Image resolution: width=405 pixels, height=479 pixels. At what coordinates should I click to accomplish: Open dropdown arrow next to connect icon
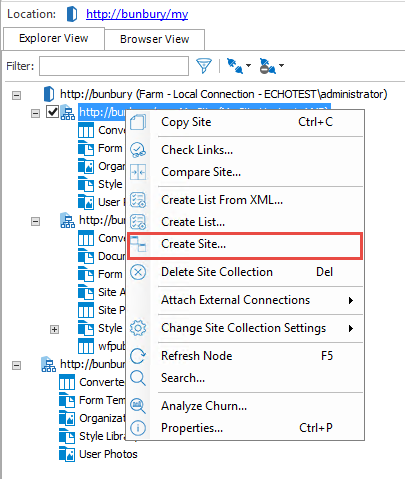(248, 65)
